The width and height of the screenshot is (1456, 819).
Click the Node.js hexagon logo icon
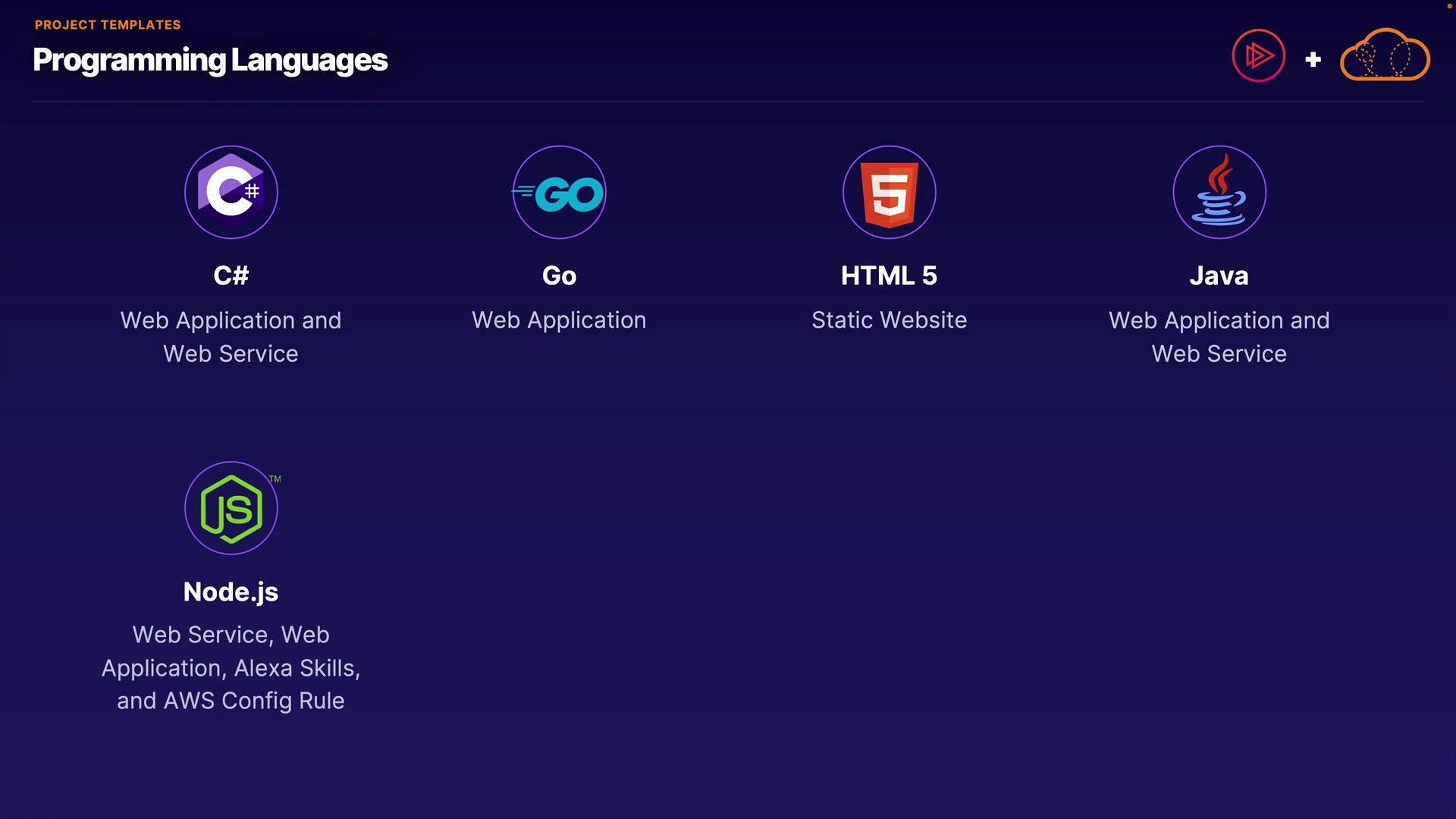pos(231,509)
